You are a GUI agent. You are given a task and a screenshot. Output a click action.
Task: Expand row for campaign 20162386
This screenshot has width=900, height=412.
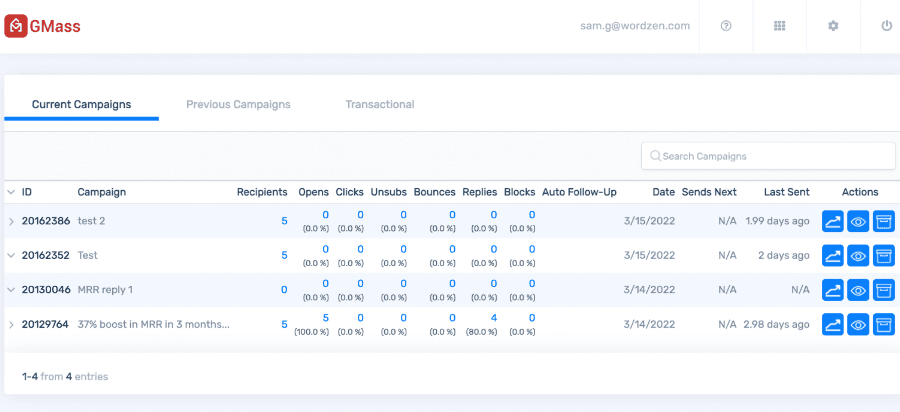coord(11,221)
